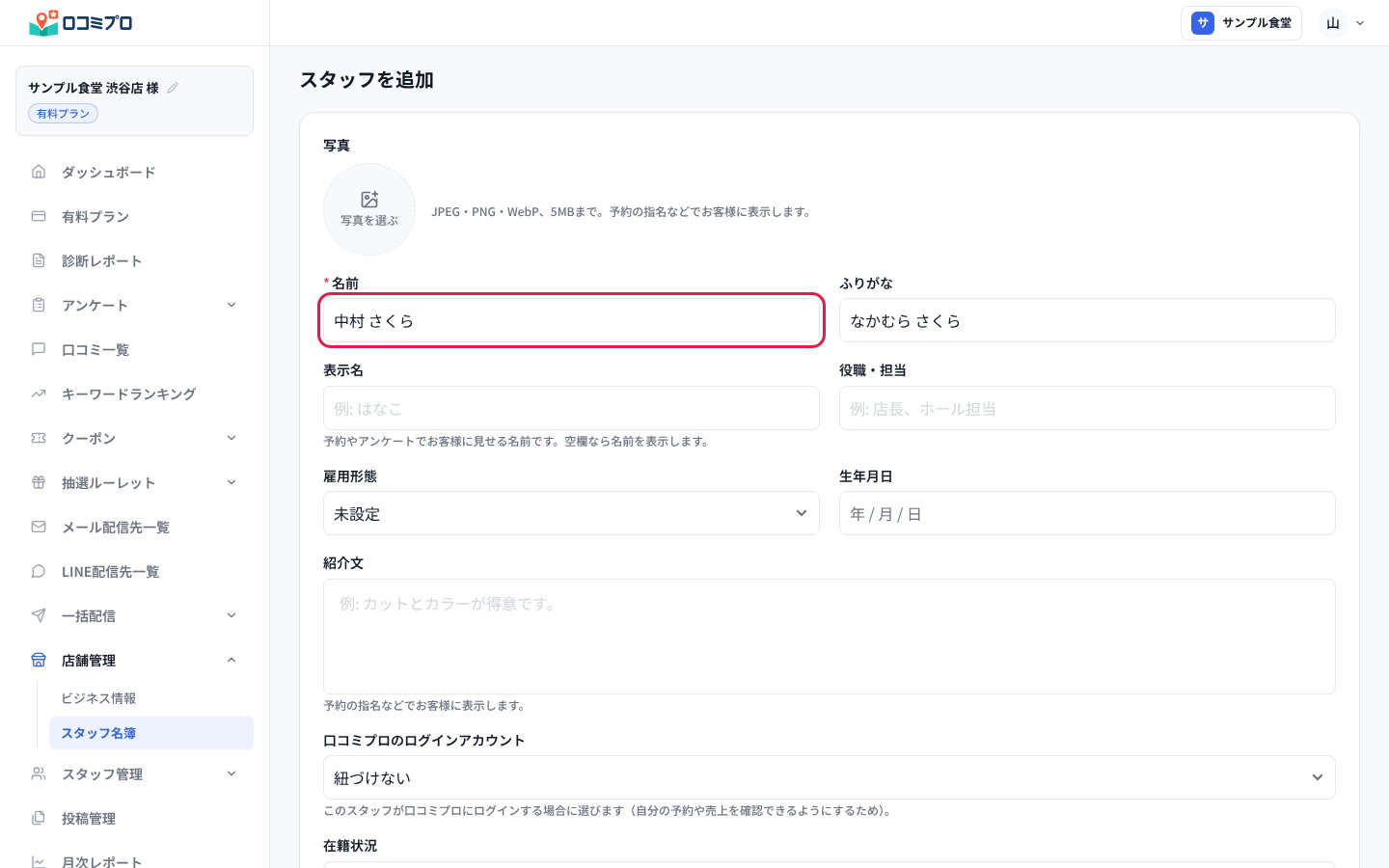Image resolution: width=1389 pixels, height=868 pixels.
Task: Expand the 抽選ルーレット submenu chevron
Action: pos(231,482)
